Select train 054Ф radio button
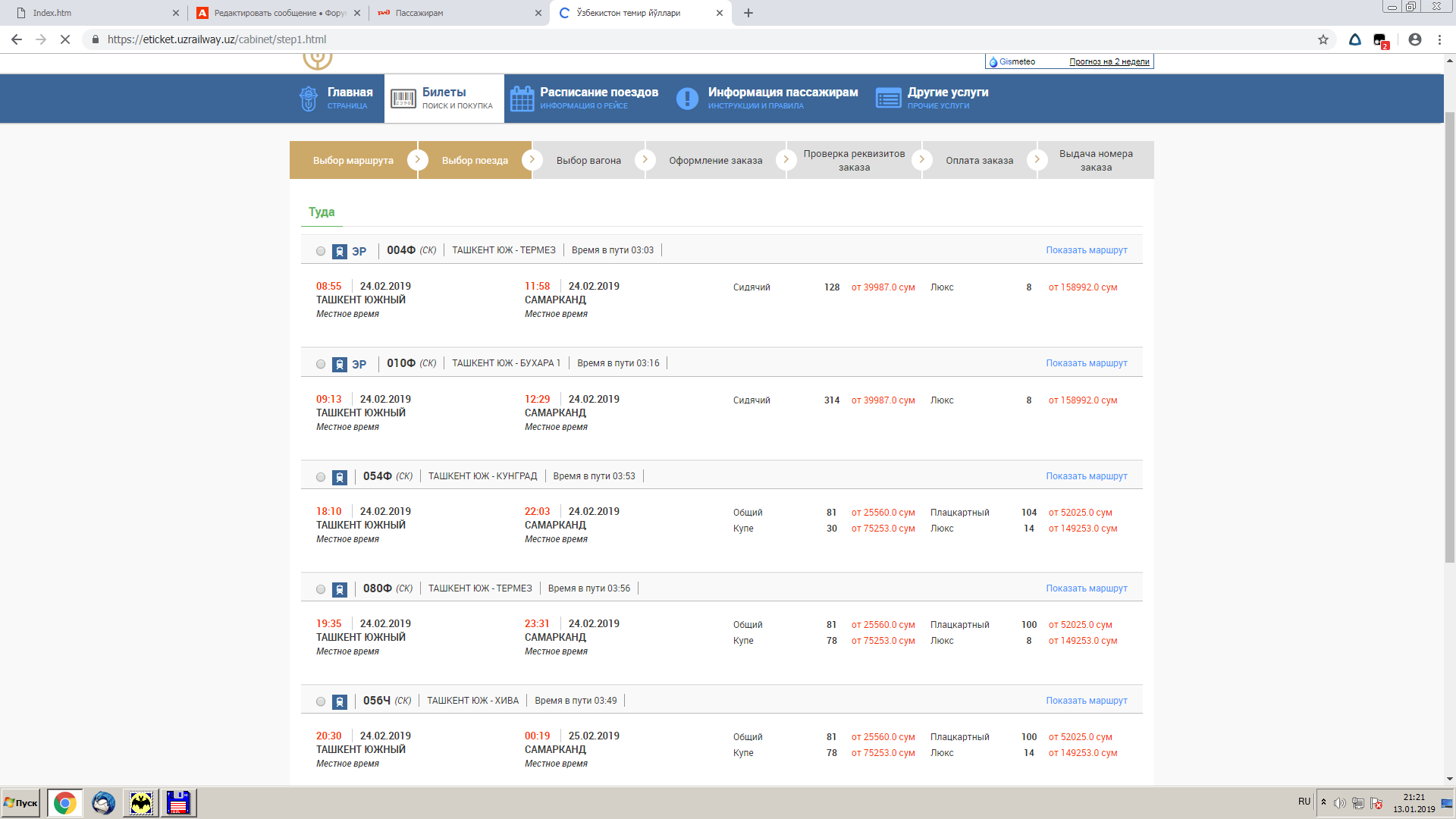Image resolution: width=1456 pixels, height=819 pixels. click(x=321, y=477)
